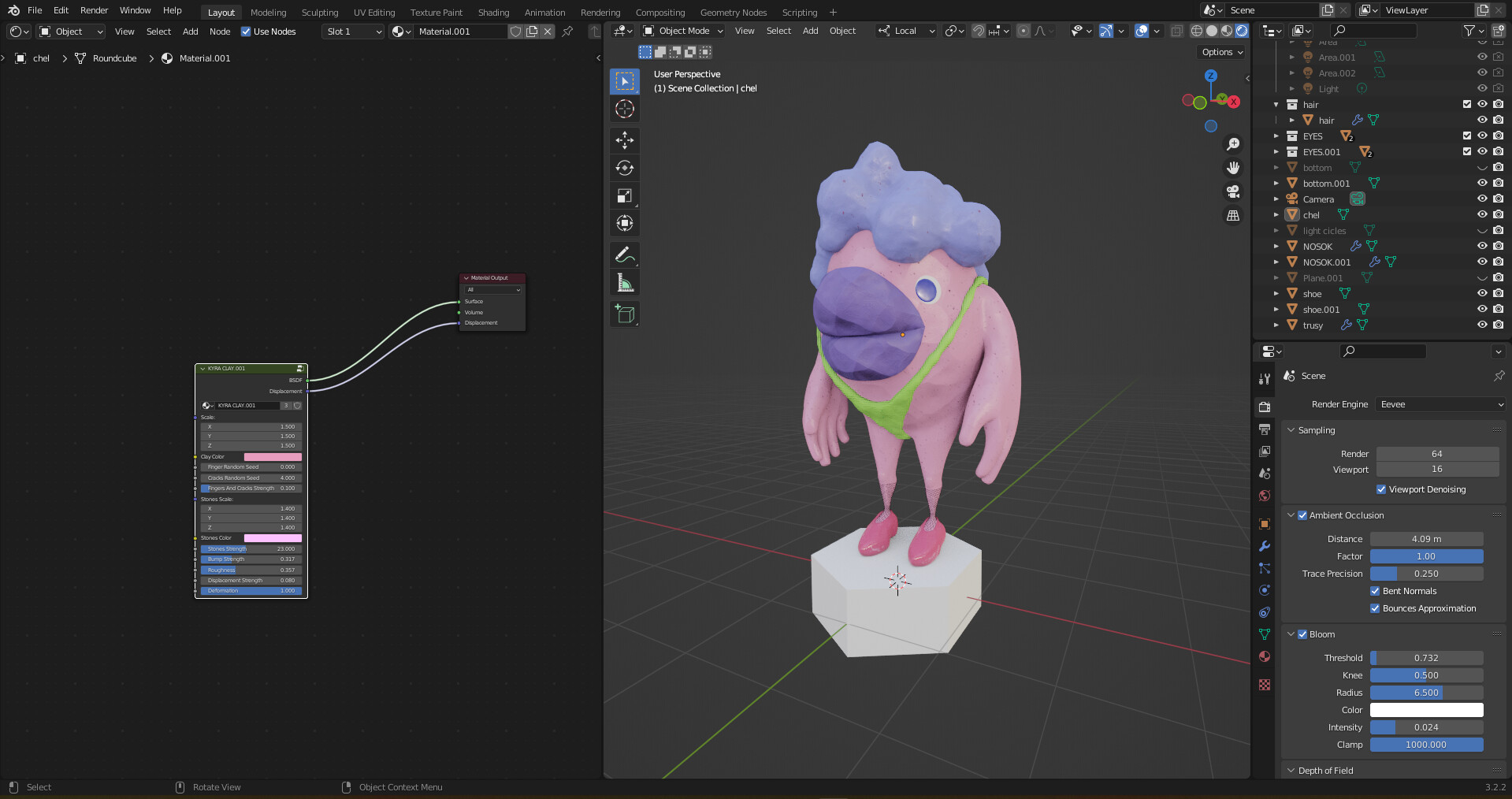Switch to wireframe viewport shading
The height and width of the screenshot is (799, 1512).
click(x=1196, y=31)
